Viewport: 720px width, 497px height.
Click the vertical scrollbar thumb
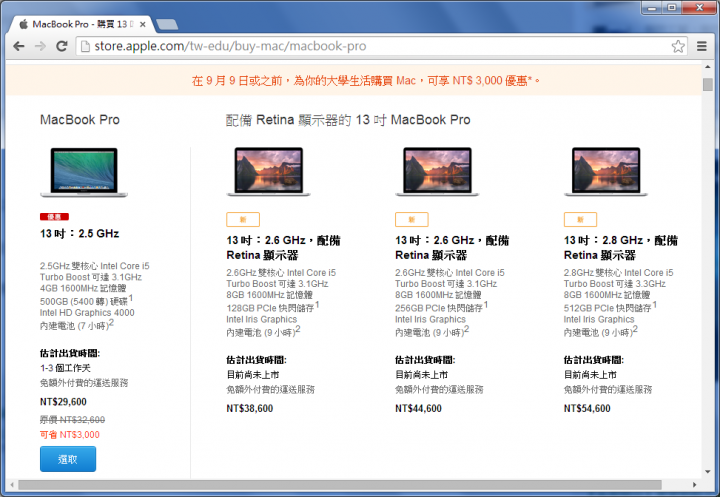click(708, 84)
